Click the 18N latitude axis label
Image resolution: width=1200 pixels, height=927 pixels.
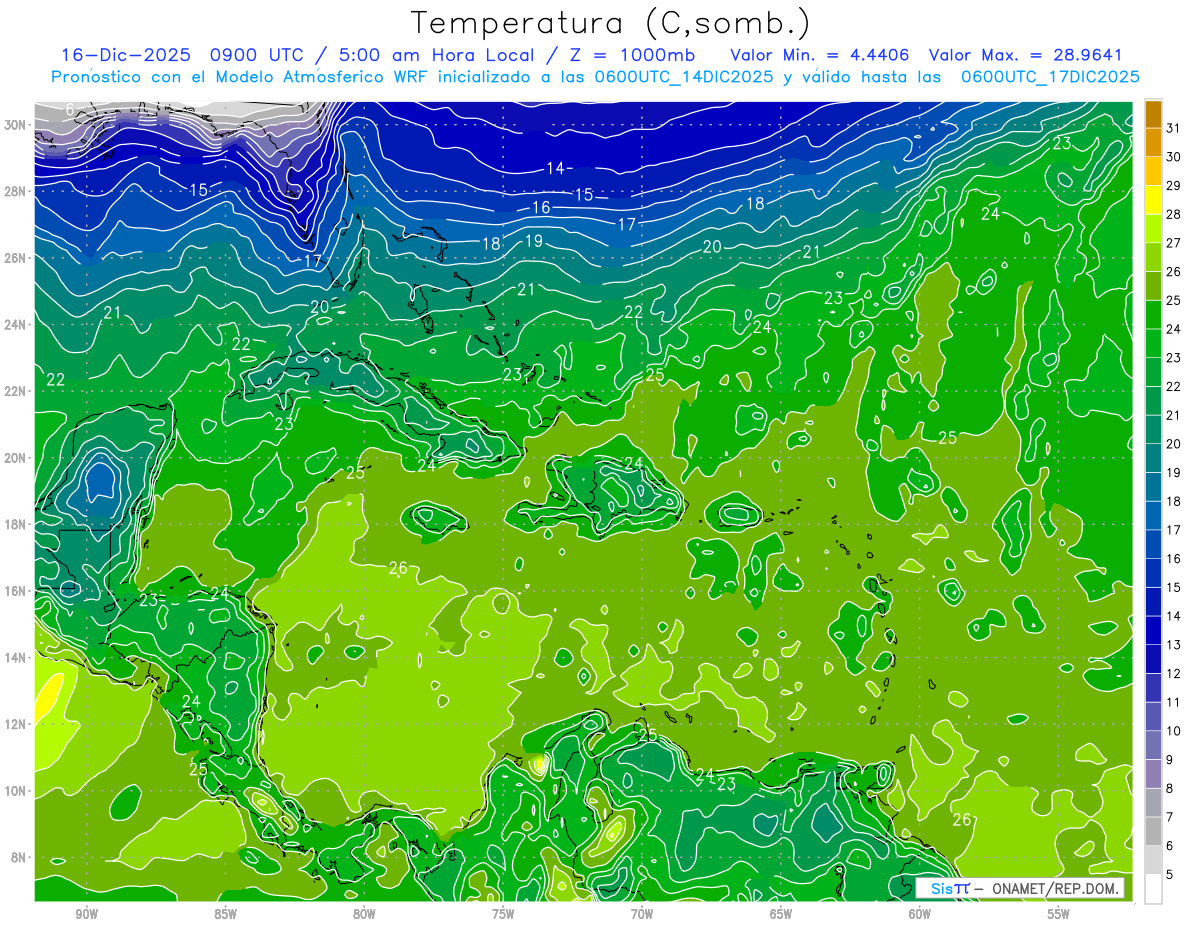[x=17, y=525]
